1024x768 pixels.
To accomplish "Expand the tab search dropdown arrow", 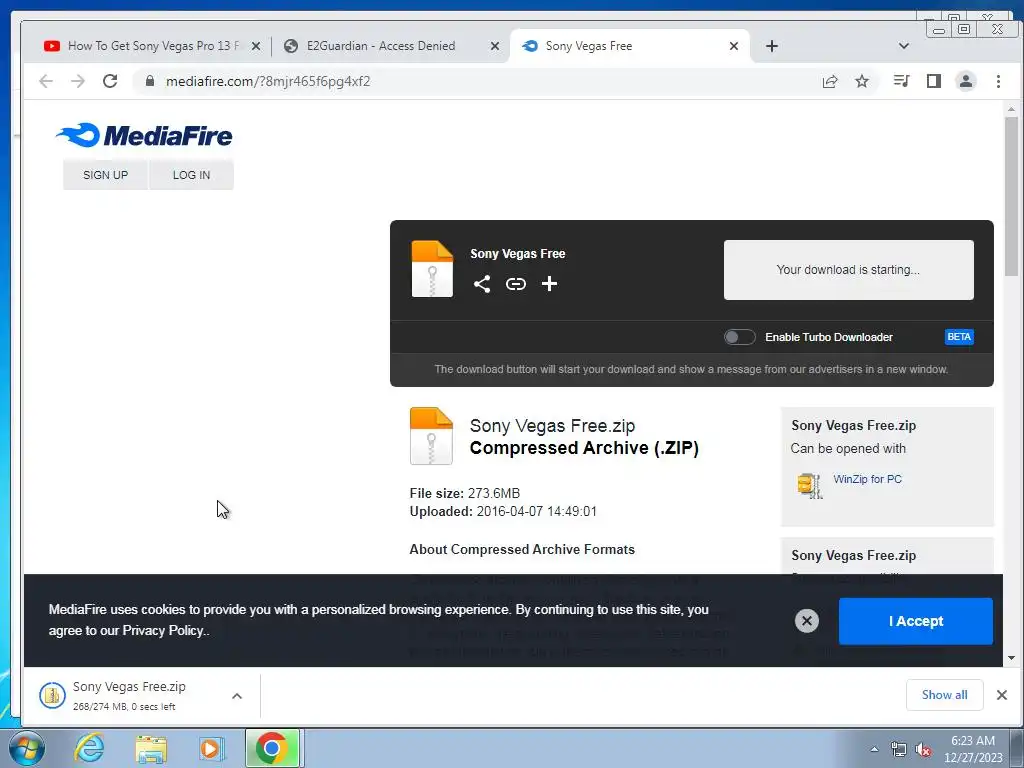I will coord(904,46).
